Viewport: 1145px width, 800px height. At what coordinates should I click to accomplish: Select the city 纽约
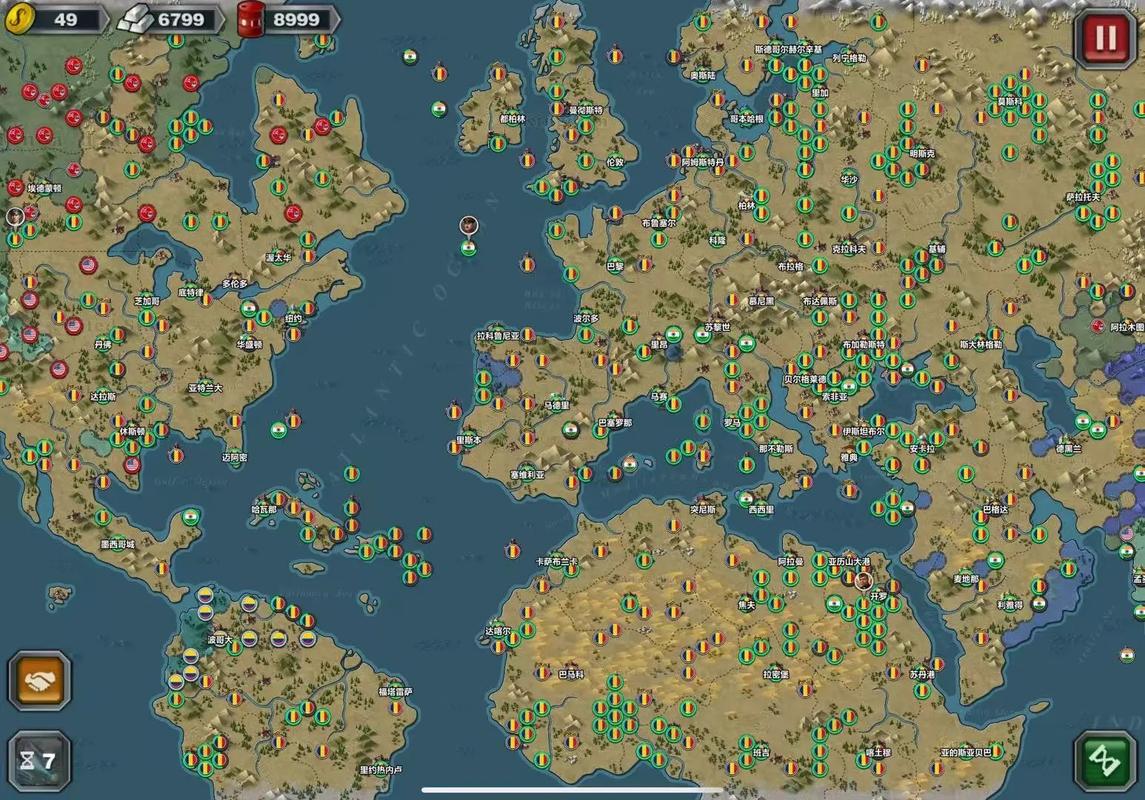click(294, 319)
